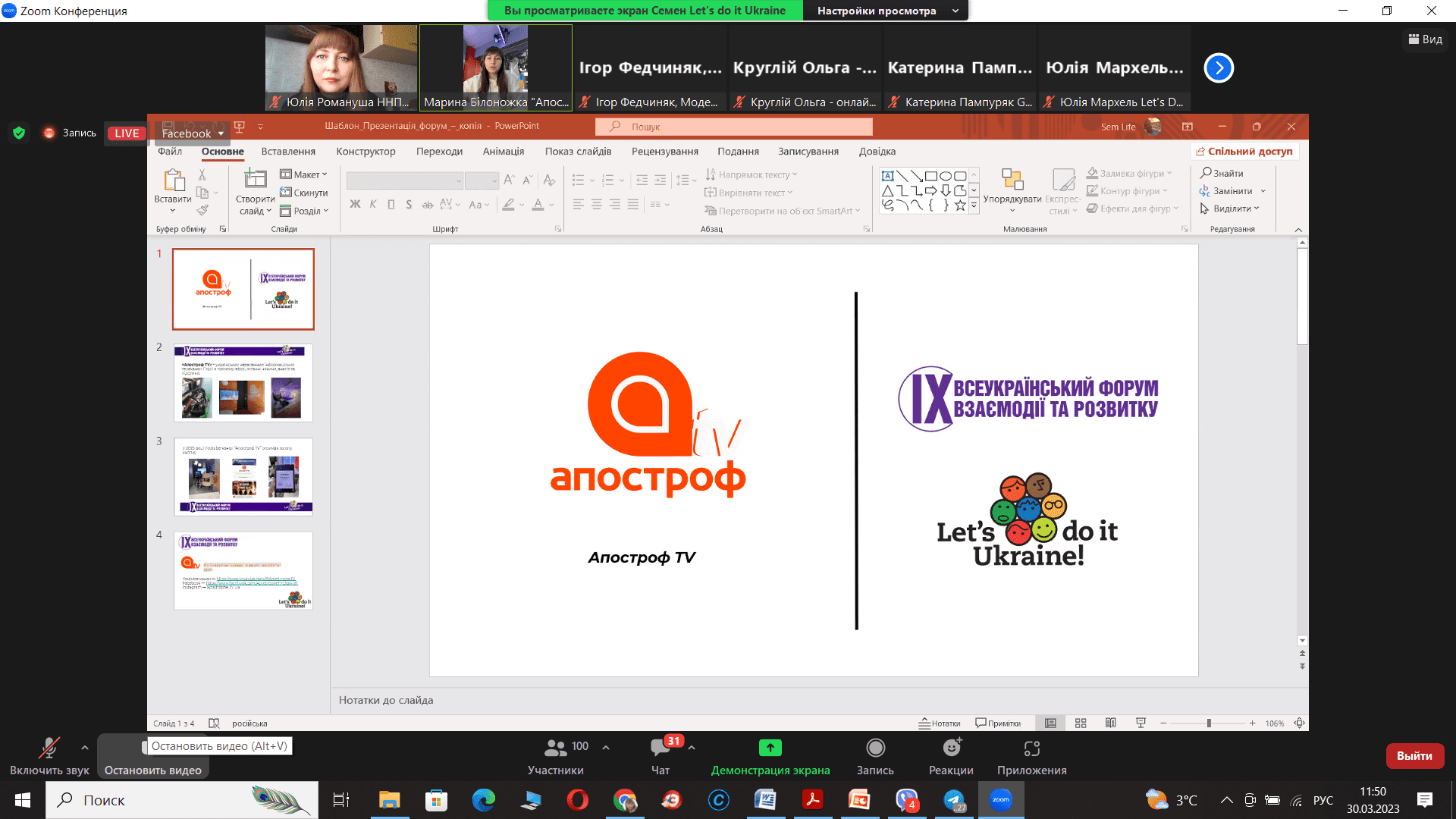Image resolution: width=1456 pixels, height=819 pixels.
Task: Click the Create slide (Створити слайд) icon
Action: point(255,179)
